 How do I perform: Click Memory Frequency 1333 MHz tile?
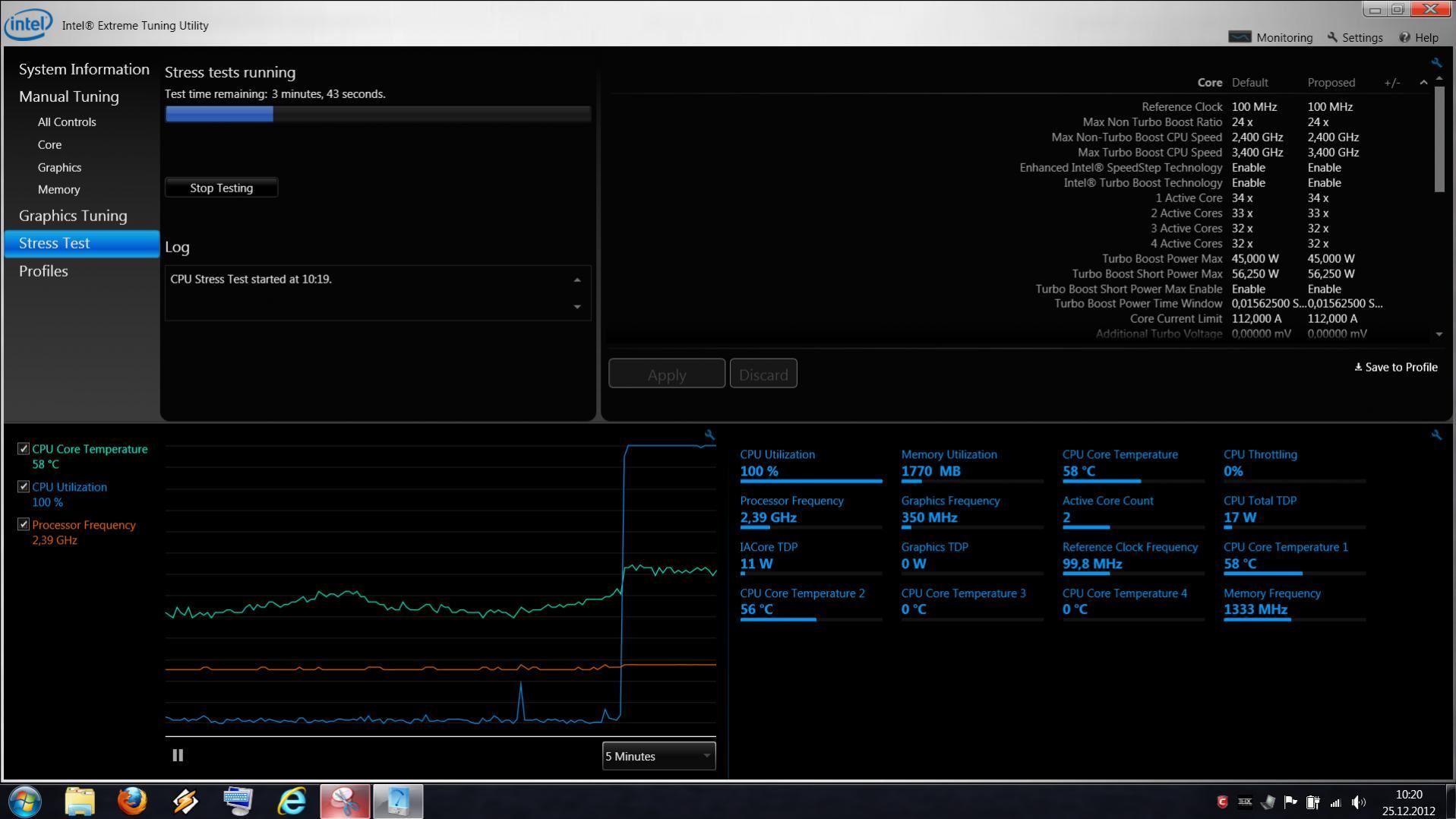tap(1294, 603)
